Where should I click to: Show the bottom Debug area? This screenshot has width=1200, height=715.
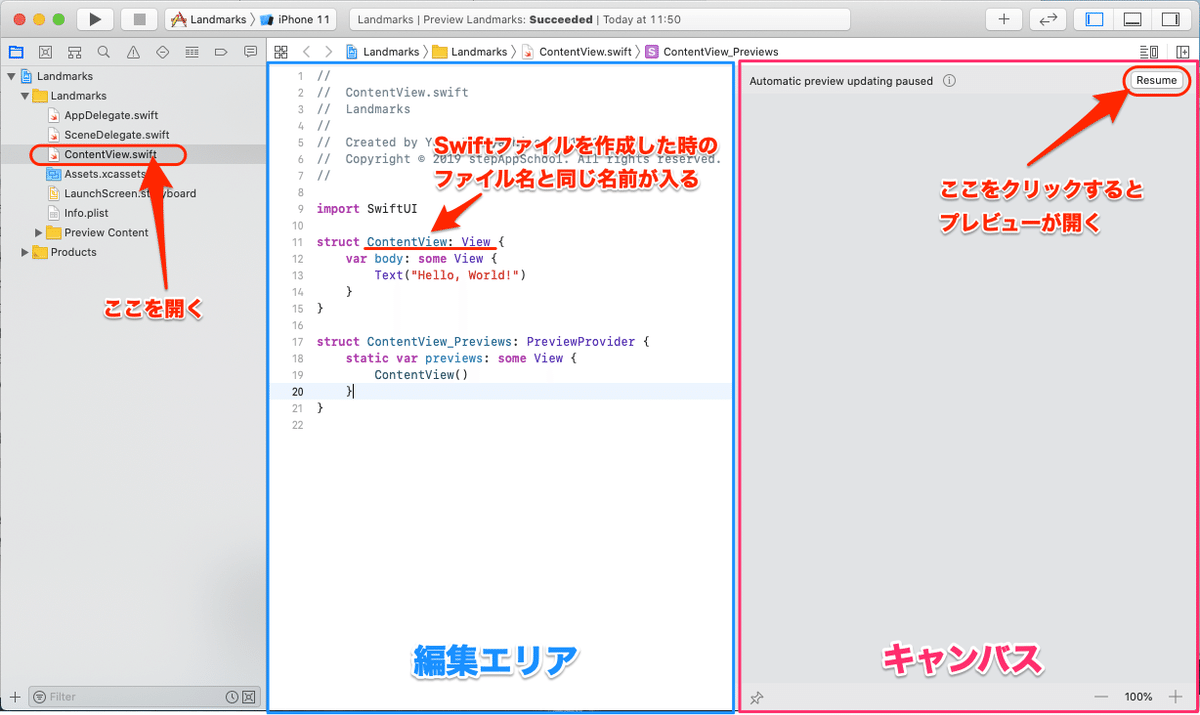coord(1131,18)
